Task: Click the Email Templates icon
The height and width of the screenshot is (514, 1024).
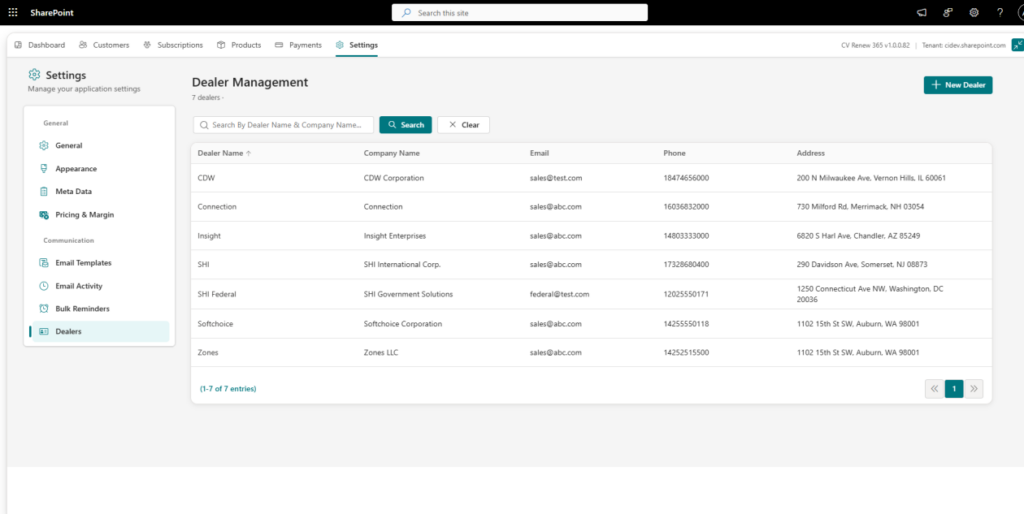Action: 44,263
